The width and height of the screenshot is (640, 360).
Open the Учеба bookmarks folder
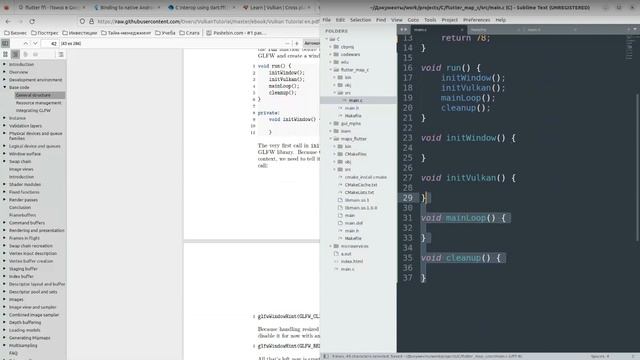coord(165,33)
